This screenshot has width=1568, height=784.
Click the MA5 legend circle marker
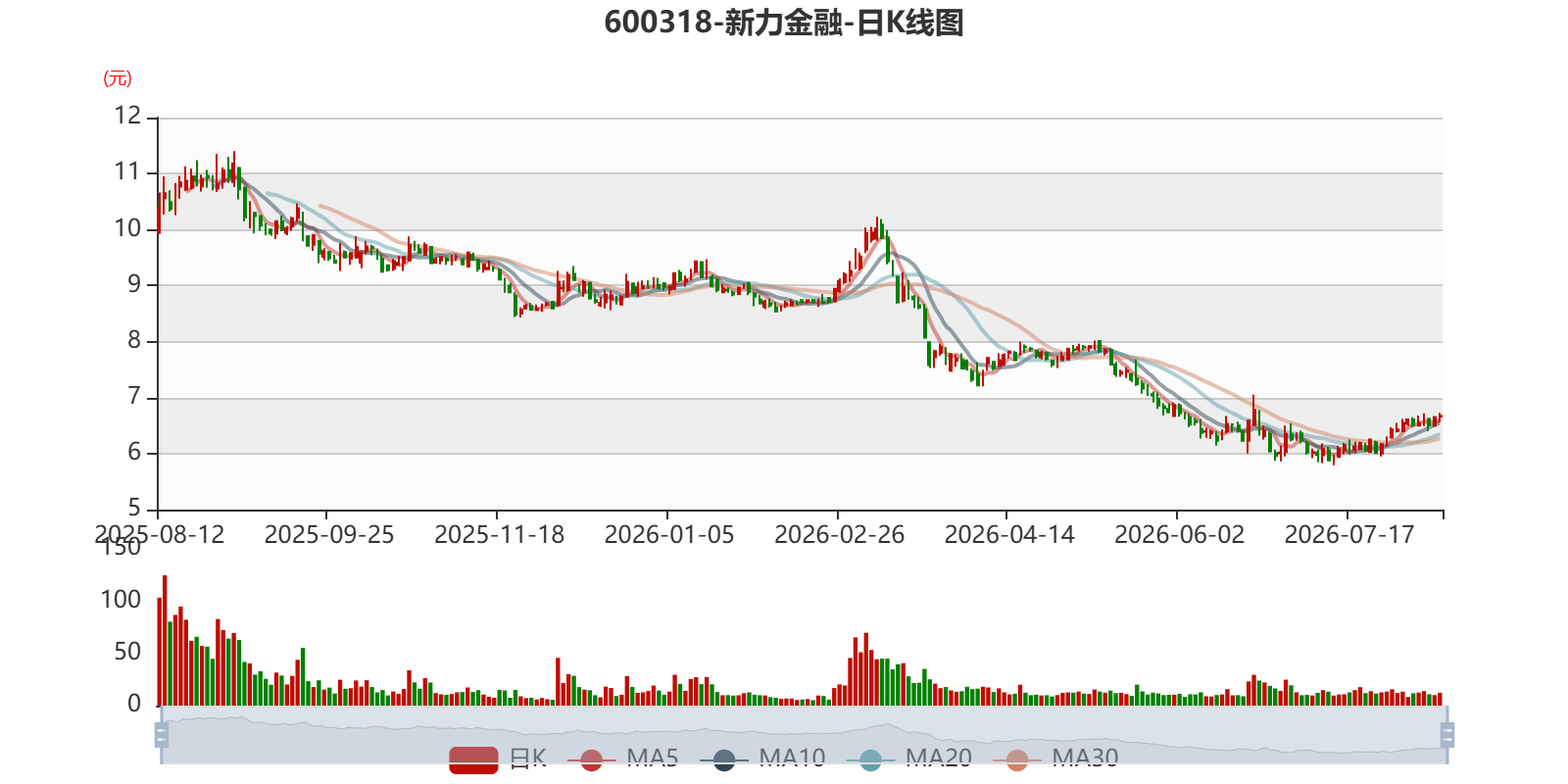pyautogui.click(x=591, y=759)
